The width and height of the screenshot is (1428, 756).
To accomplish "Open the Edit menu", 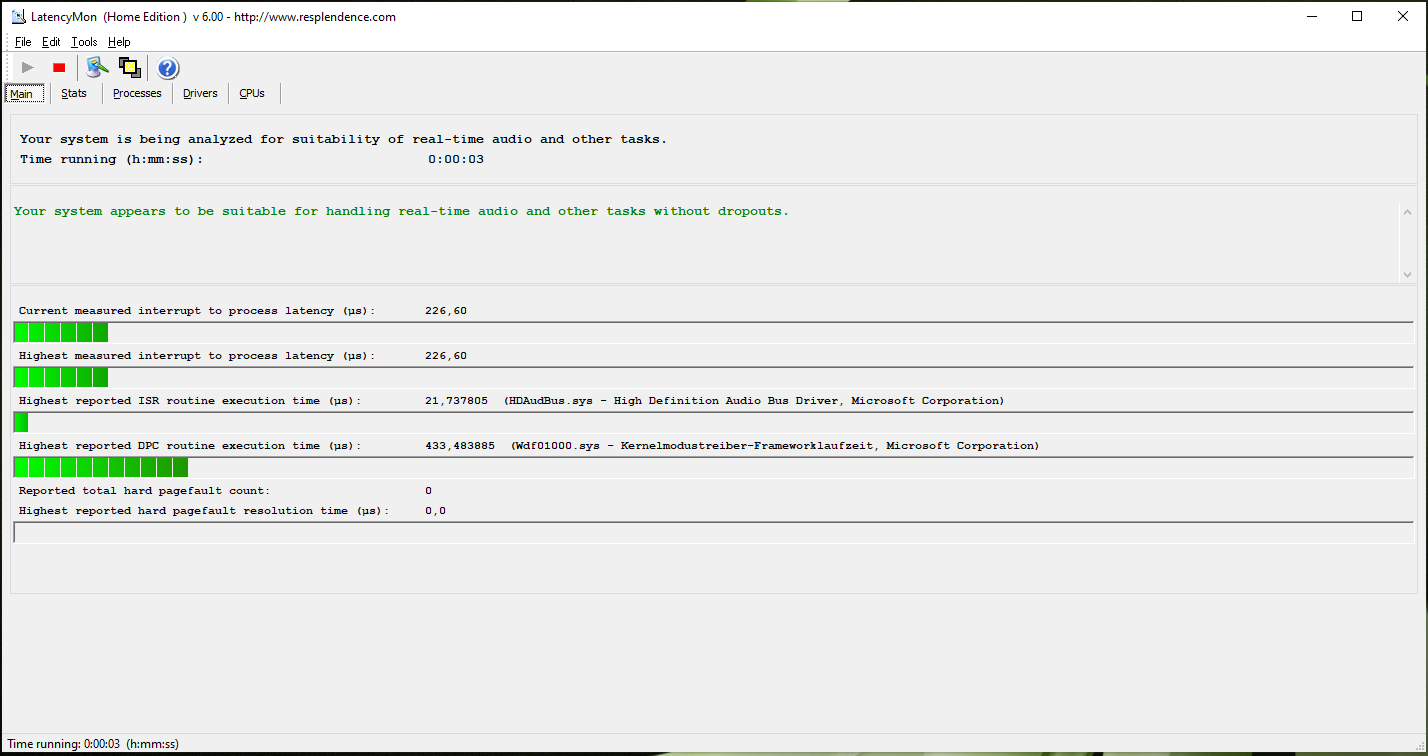I will [51, 42].
